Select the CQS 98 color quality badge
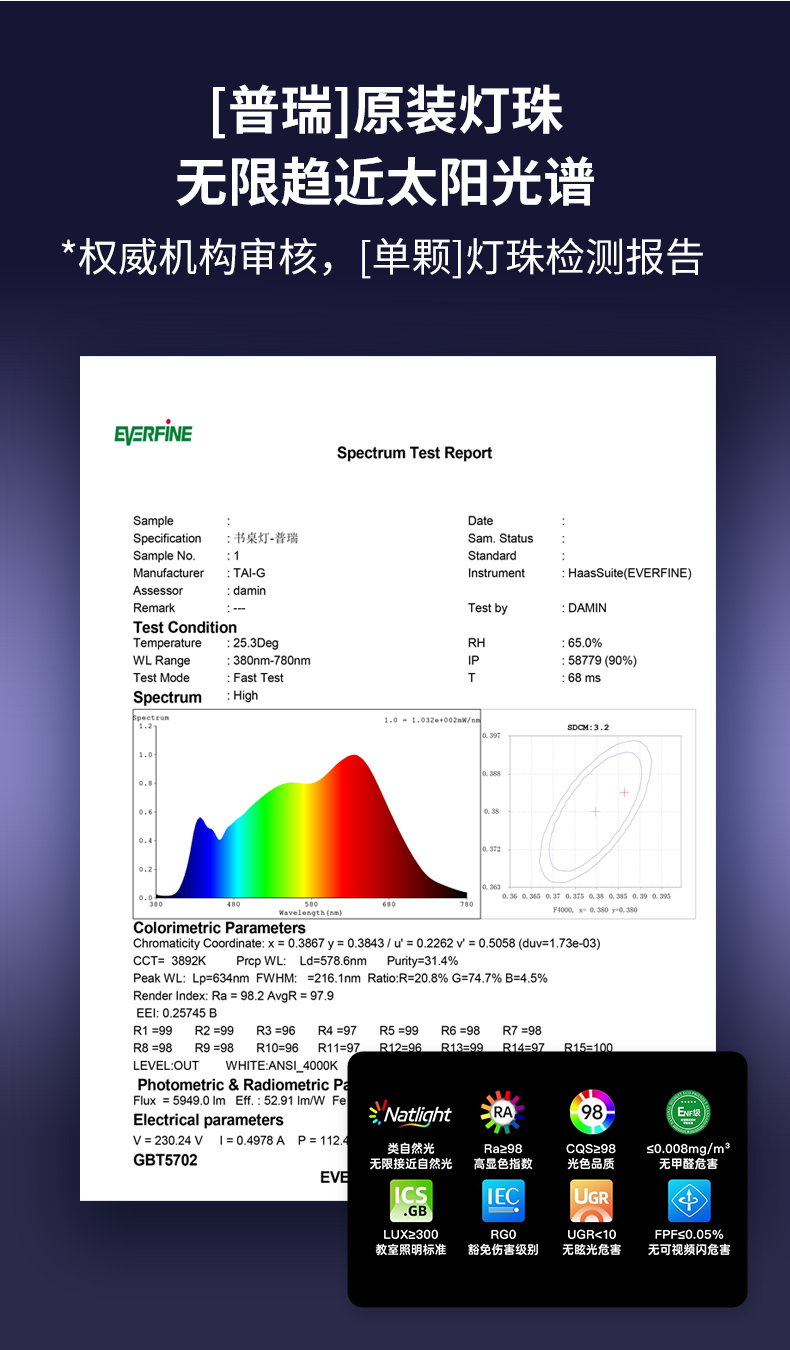790x1350 pixels. [592, 1112]
